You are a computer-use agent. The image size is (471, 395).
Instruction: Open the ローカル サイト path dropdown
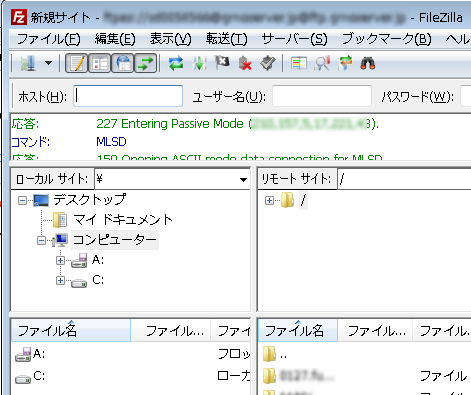243,179
